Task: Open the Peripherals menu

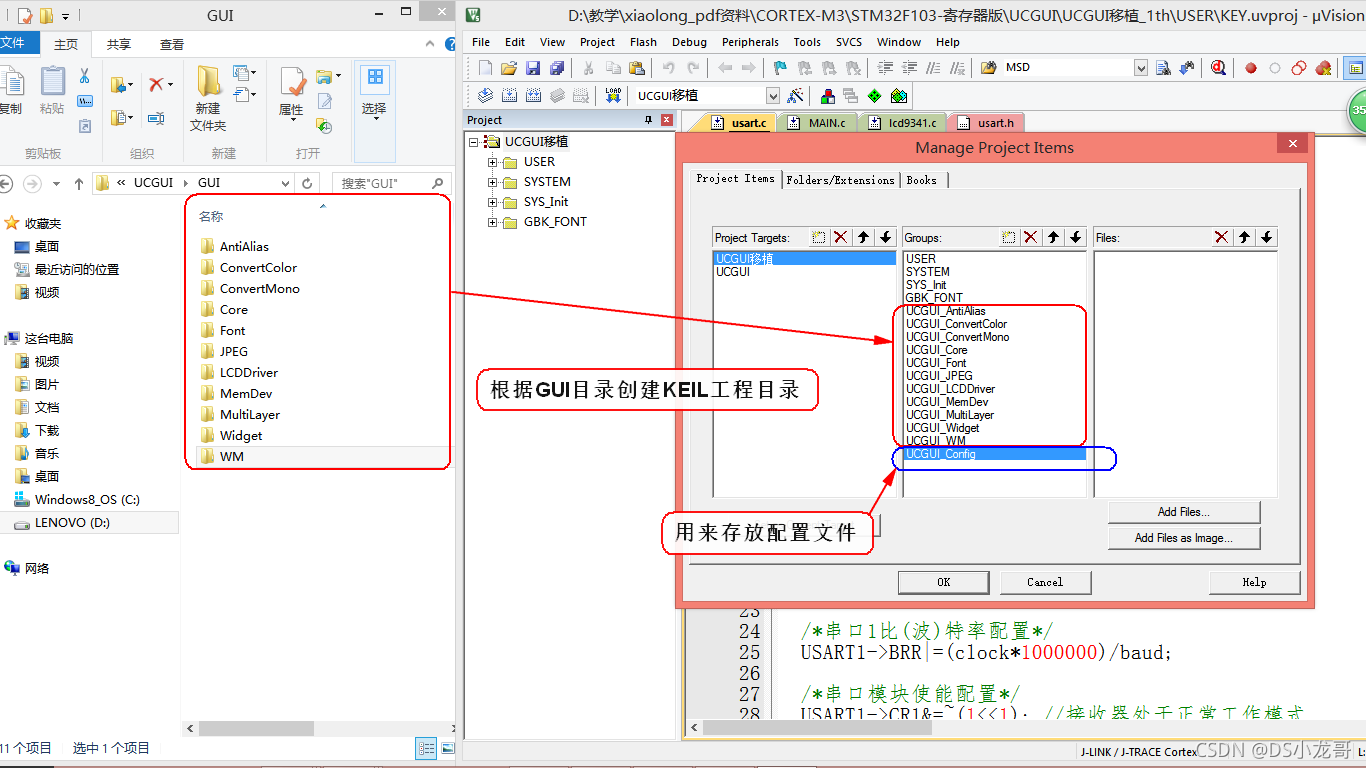Action: 750,42
